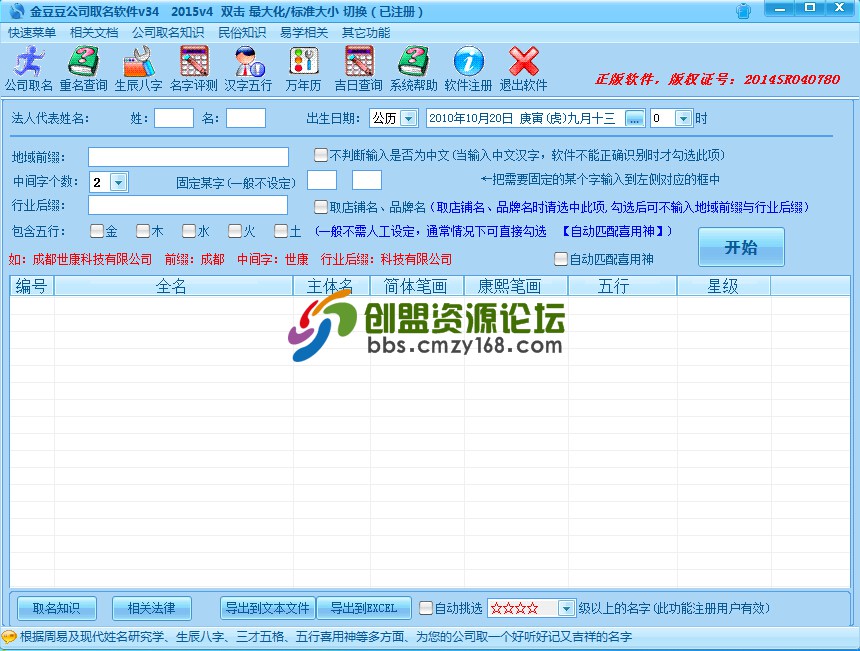The width and height of the screenshot is (860, 651).
Task: Tick the 火 five-element checkbox
Action: click(235, 231)
